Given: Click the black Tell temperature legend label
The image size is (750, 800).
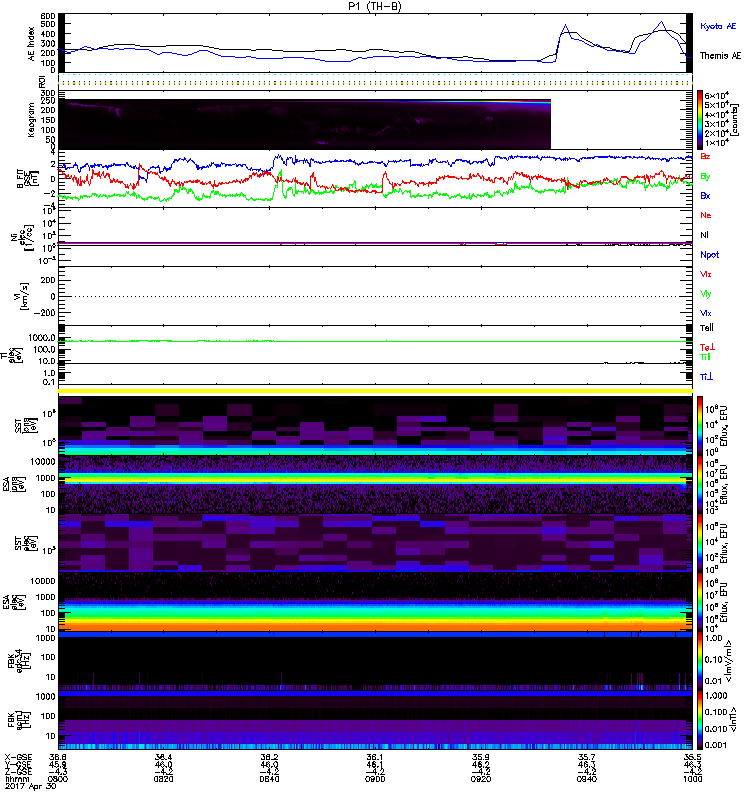Looking at the screenshot, I should pos(707,328).
